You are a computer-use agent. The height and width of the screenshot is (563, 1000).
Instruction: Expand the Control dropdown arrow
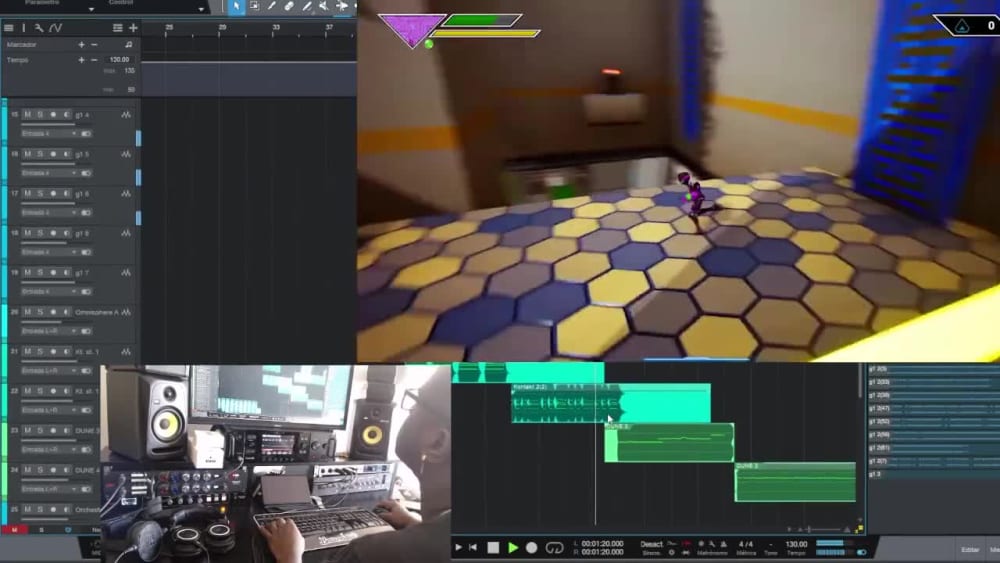(201, 9)
